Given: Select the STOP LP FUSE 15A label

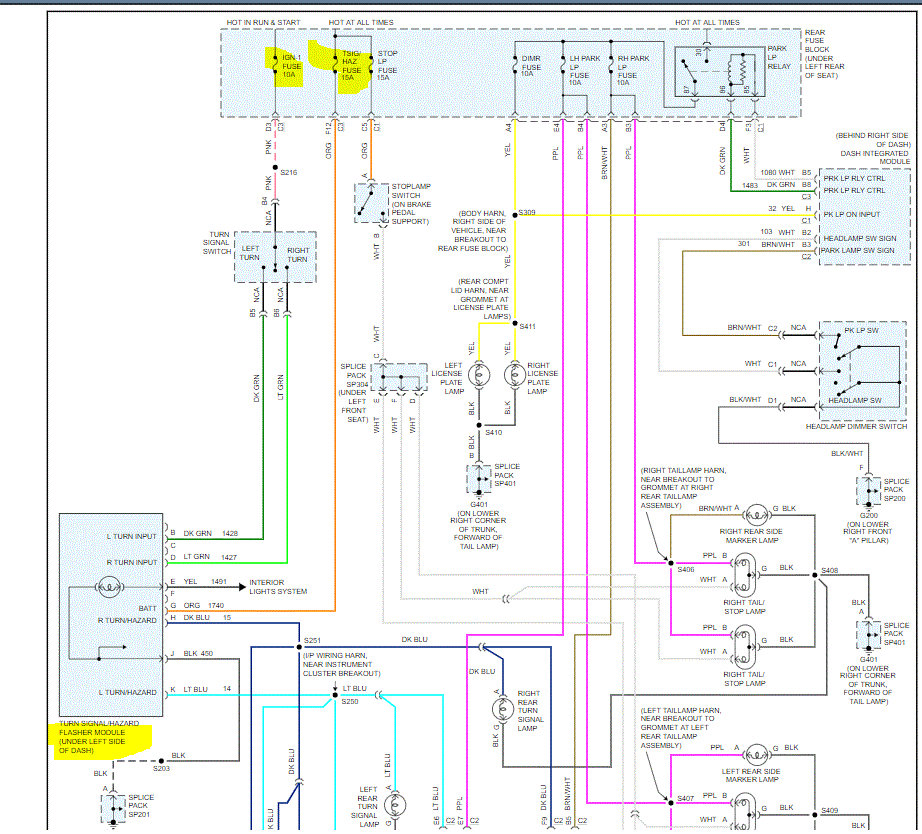Looking at the screenshot, I should pyautogui.click(x=387, y=65).
